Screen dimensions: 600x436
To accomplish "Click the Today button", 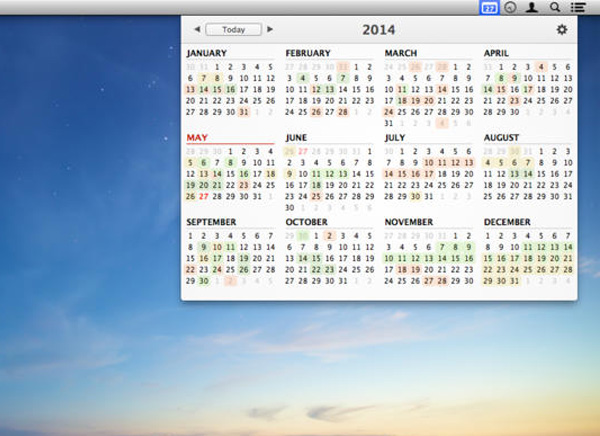I will coord(233,29).
